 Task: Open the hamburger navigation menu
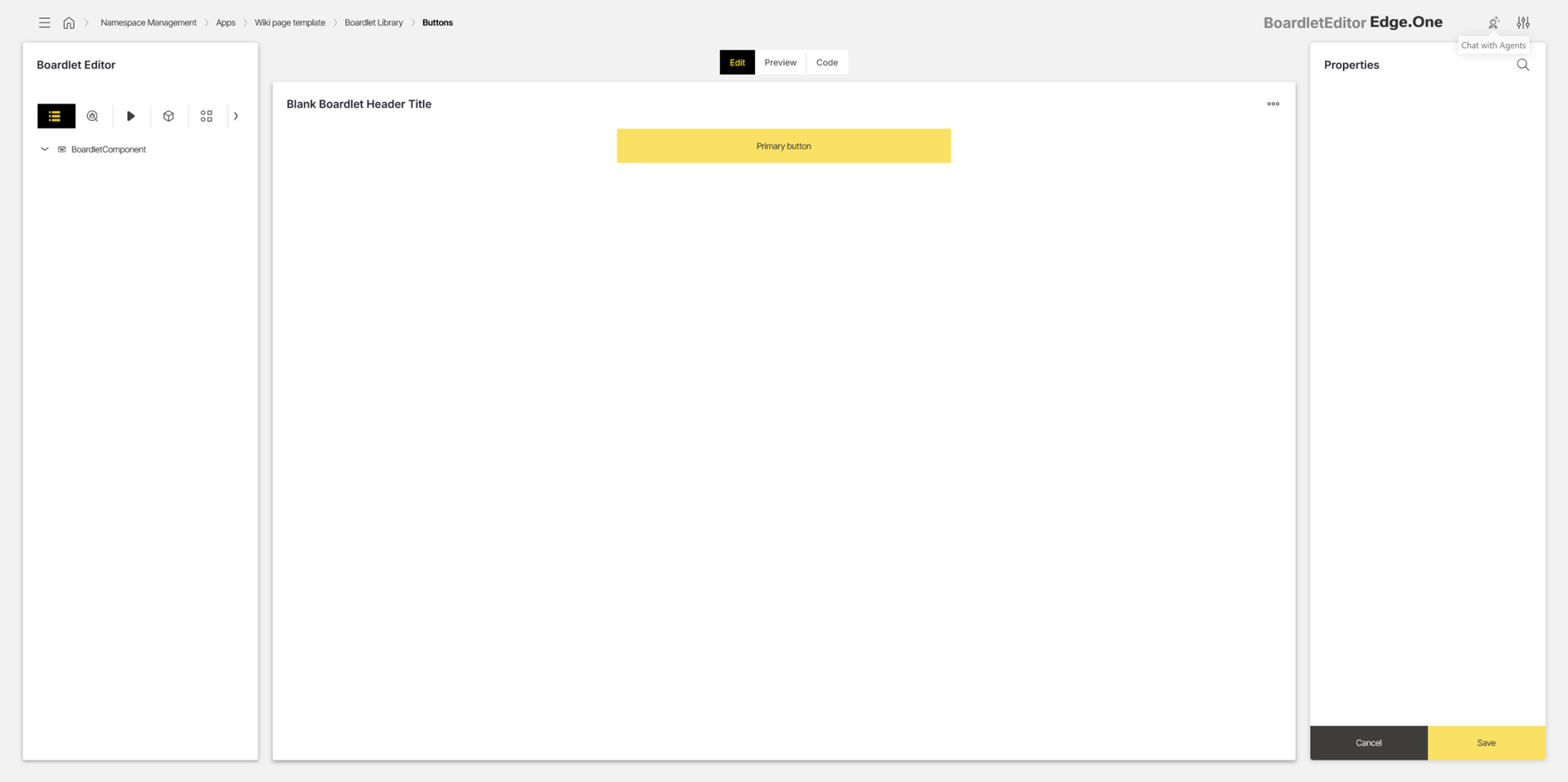click(45, 23)
